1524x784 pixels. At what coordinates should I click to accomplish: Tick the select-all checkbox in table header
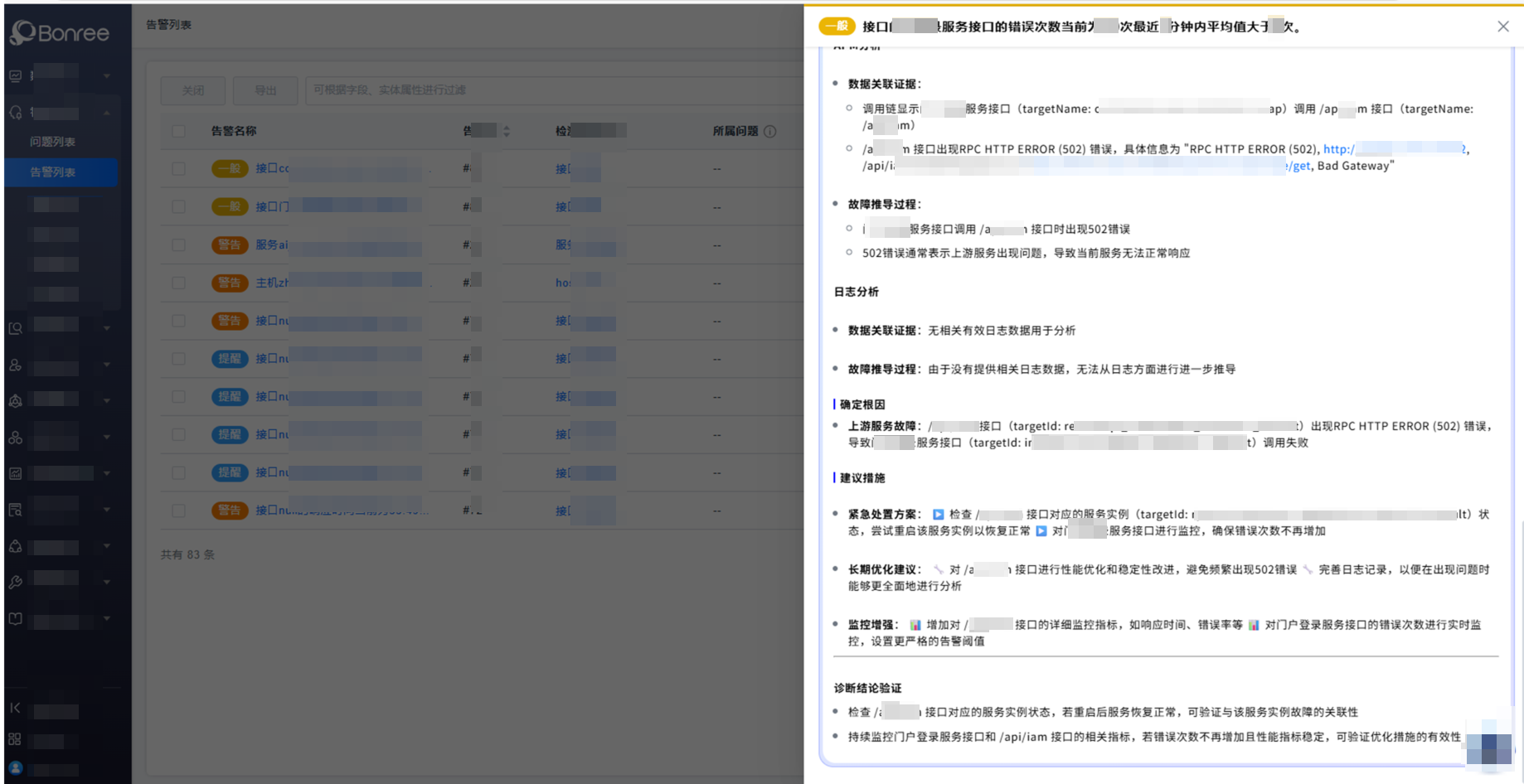click(x=178, y=131)
